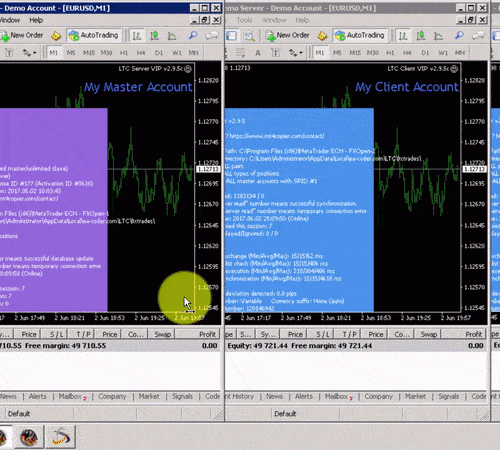Open Tools menu in Client window
The image size is (500, 450).
pyautogui.click(x=244, y=20)
